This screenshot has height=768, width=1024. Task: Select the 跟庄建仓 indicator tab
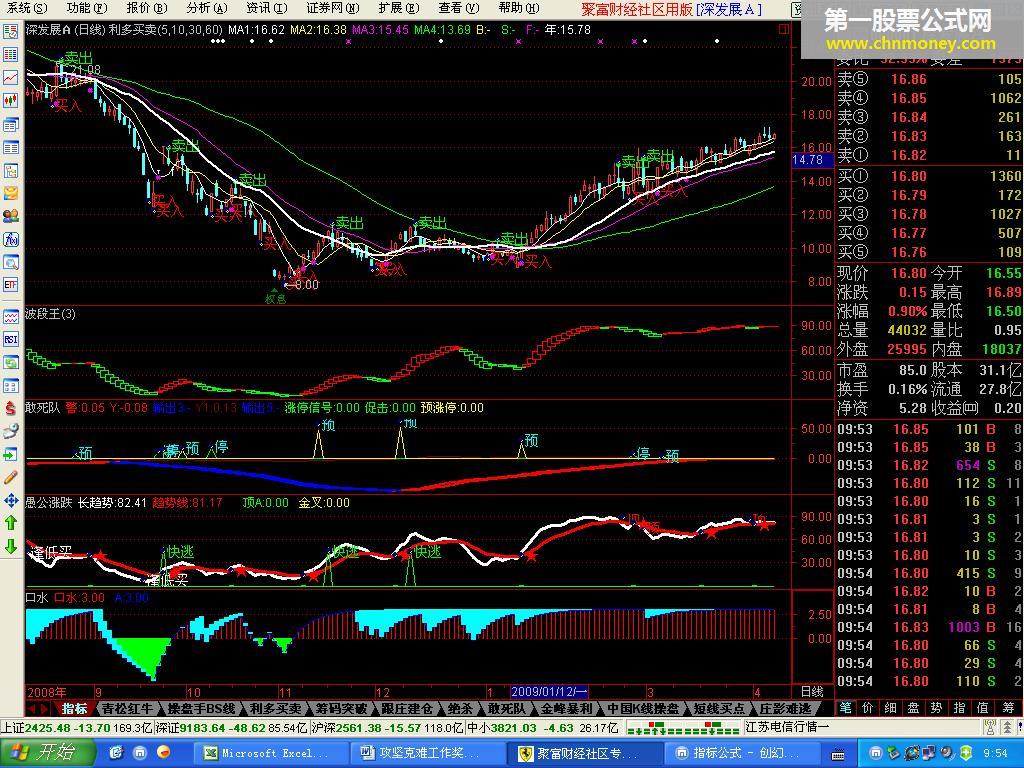point(408,709)
